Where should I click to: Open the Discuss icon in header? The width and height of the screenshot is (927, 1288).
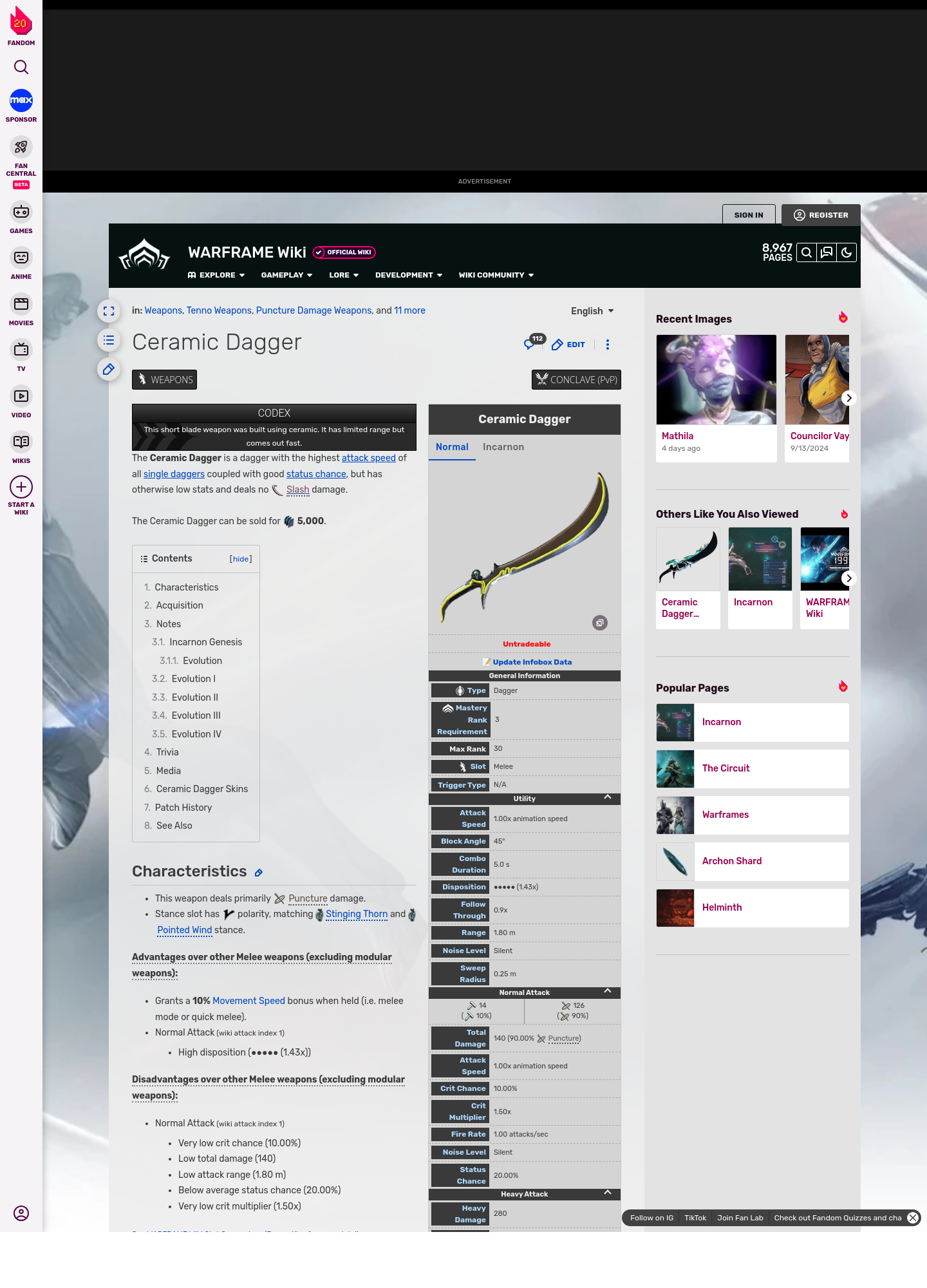tap(827, 252)
